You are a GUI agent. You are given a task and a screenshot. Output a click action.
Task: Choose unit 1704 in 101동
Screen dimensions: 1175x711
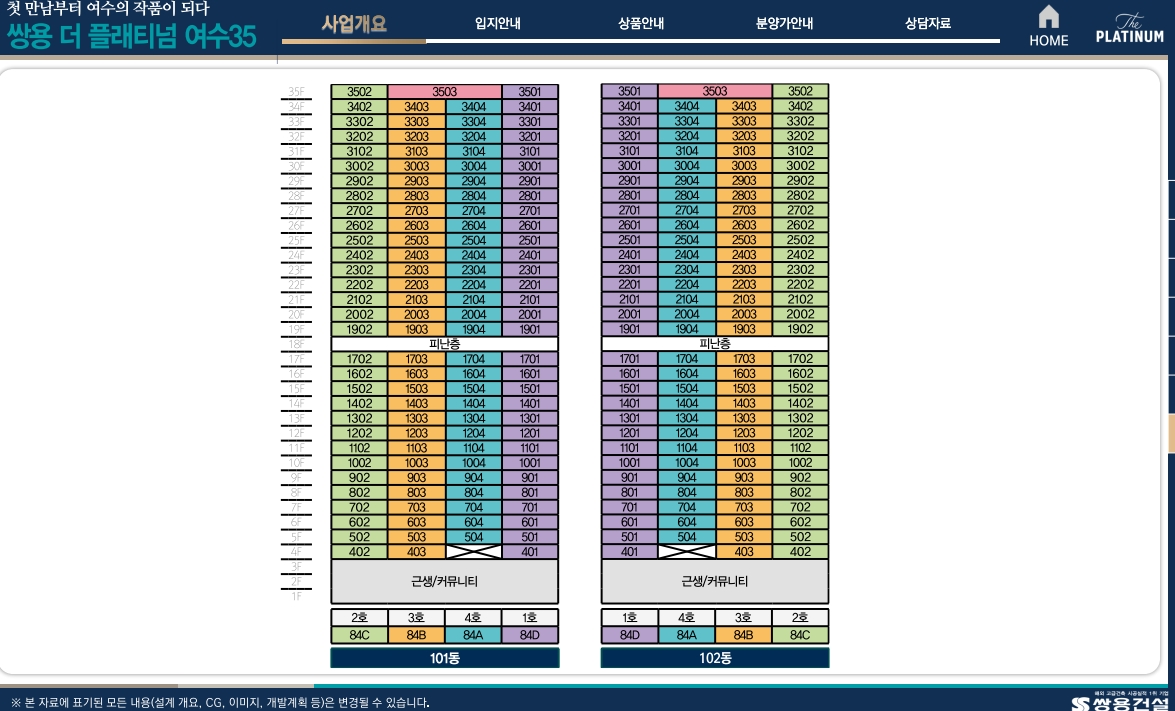point(474,359)
